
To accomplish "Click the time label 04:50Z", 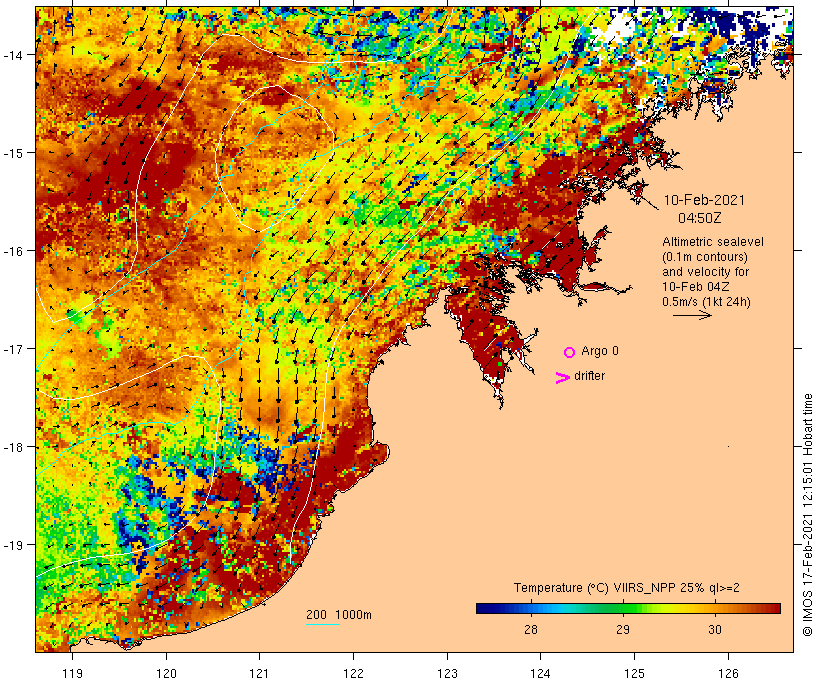I will 700,218.
